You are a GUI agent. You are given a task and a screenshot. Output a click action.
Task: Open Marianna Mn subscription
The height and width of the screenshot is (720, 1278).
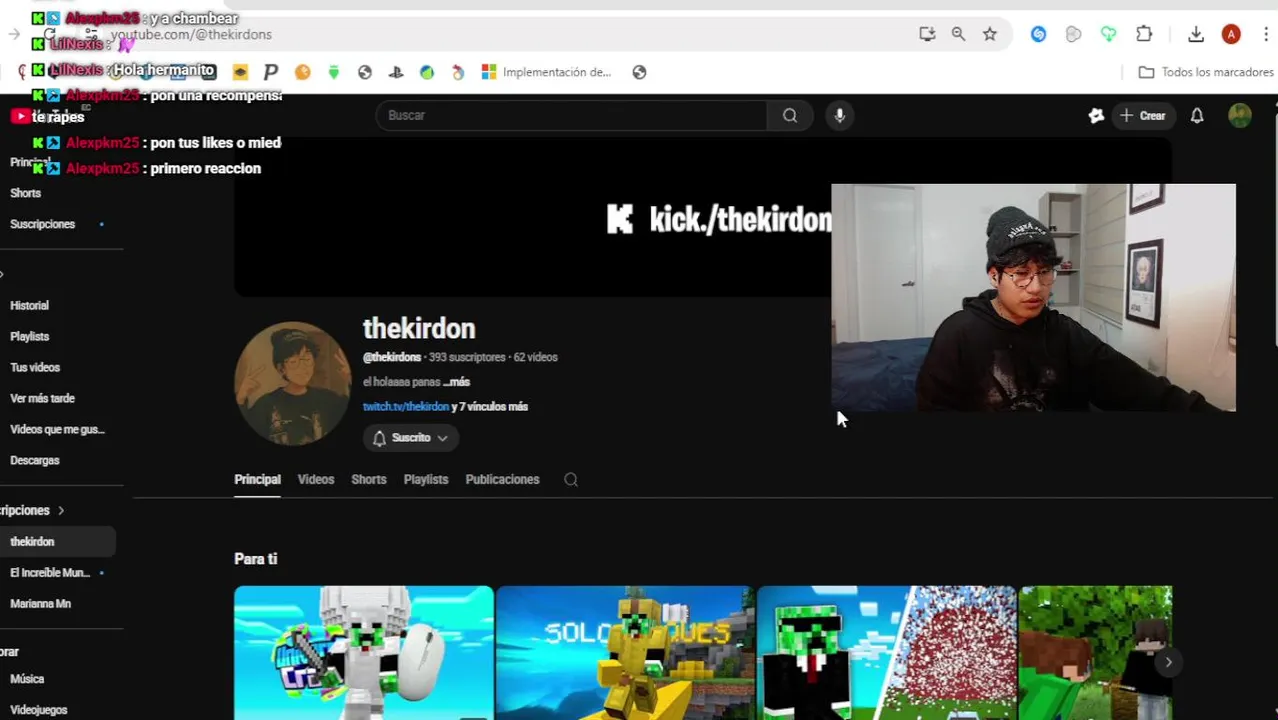40,603
